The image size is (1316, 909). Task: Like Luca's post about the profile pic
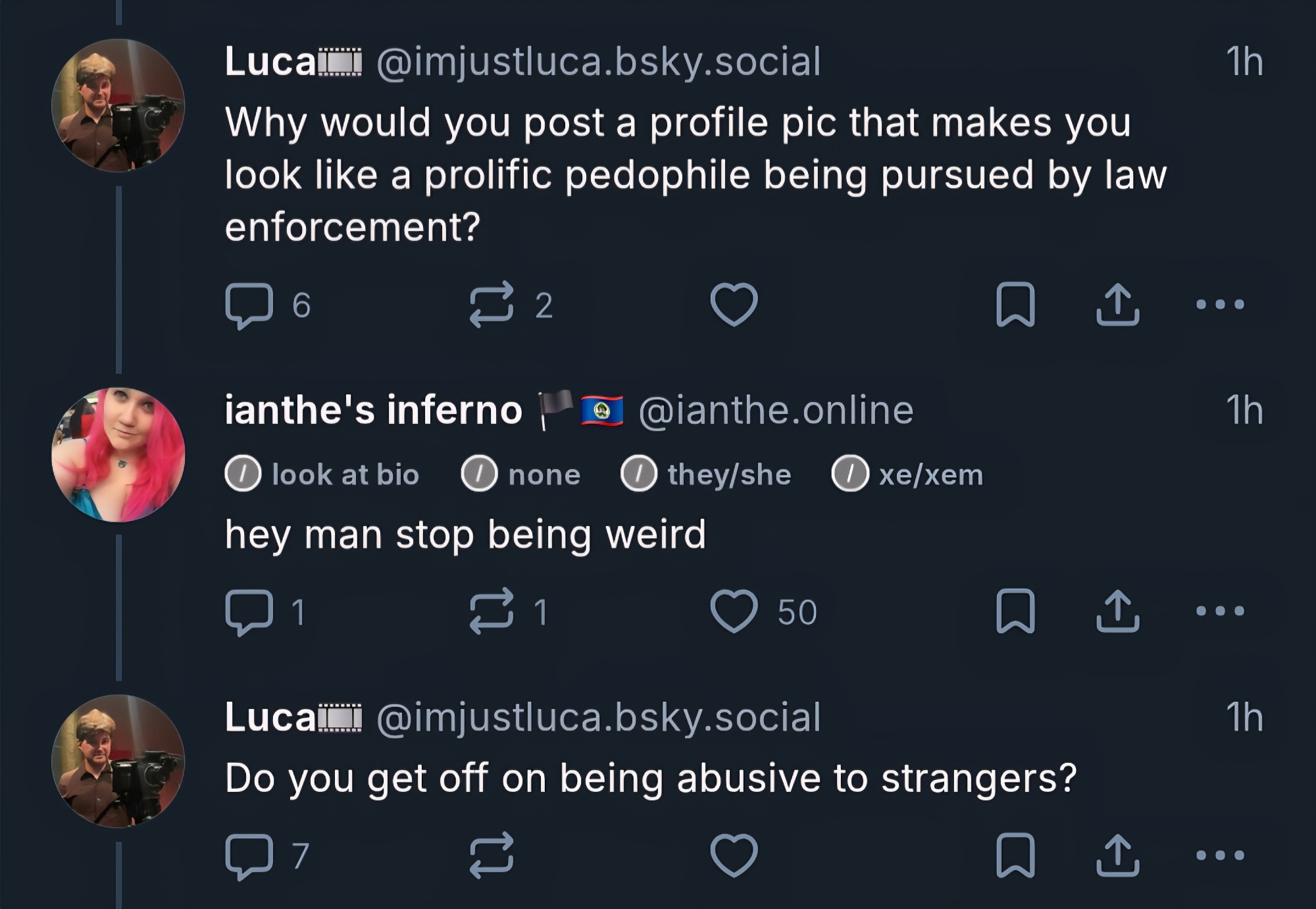point(734,305)
